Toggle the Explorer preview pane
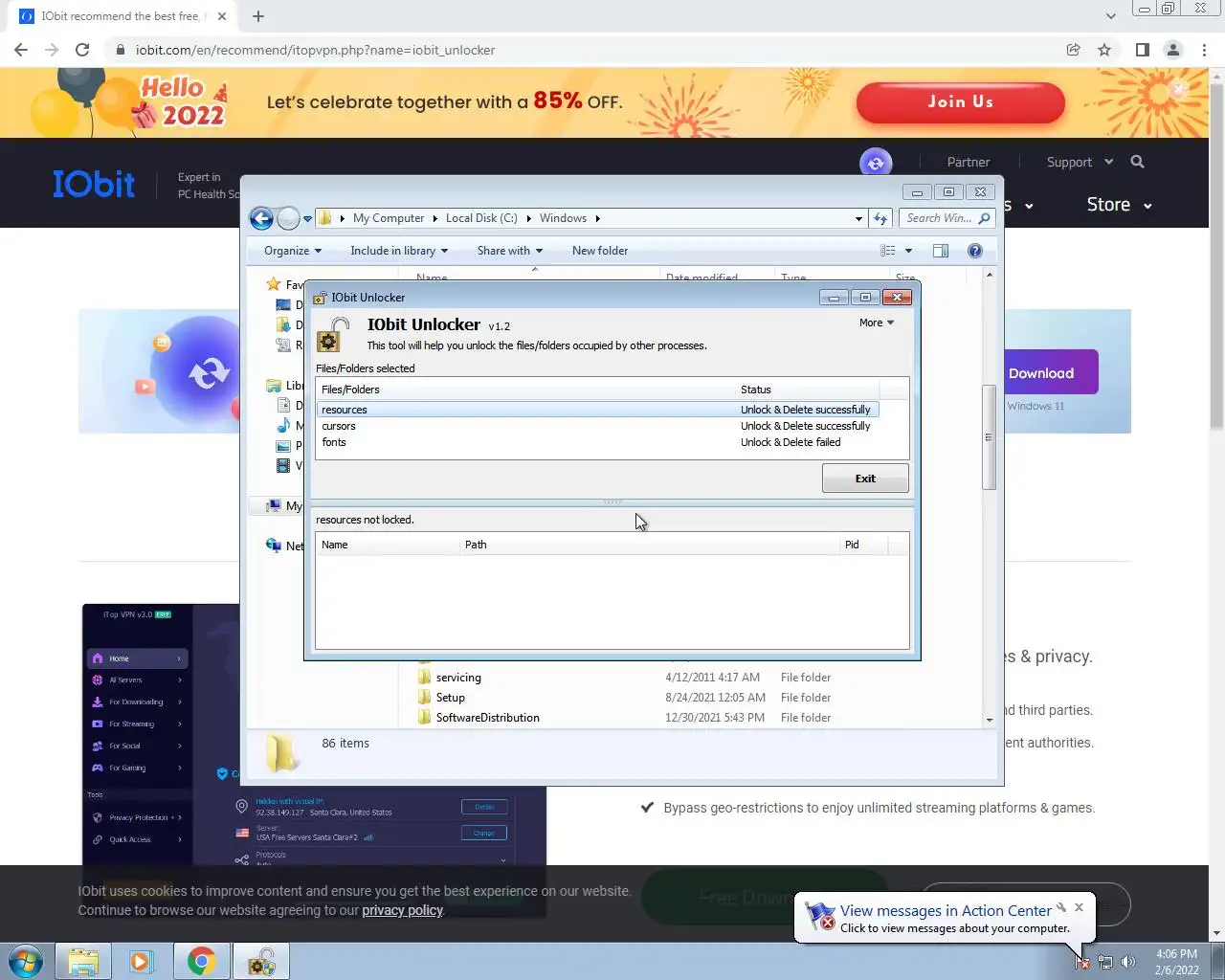1225x980 pixels. coord(941,251)
